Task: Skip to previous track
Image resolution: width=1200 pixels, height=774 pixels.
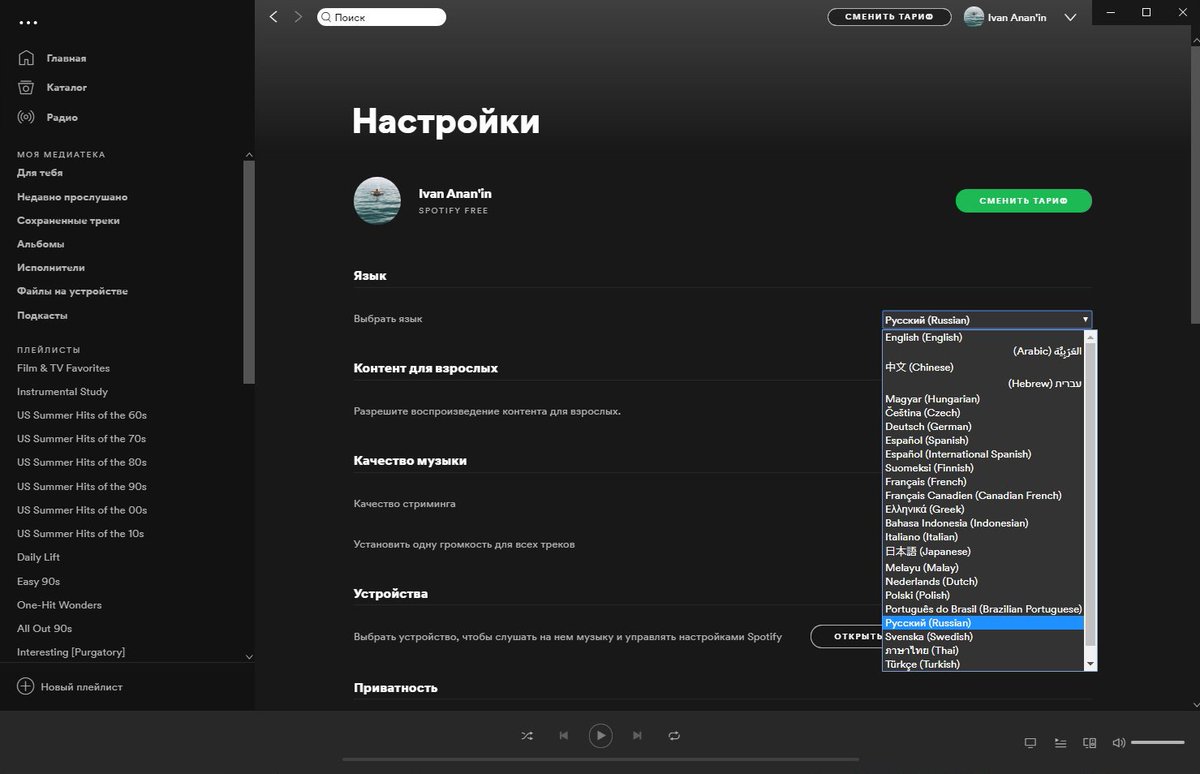Action: [x=563, y=736]
